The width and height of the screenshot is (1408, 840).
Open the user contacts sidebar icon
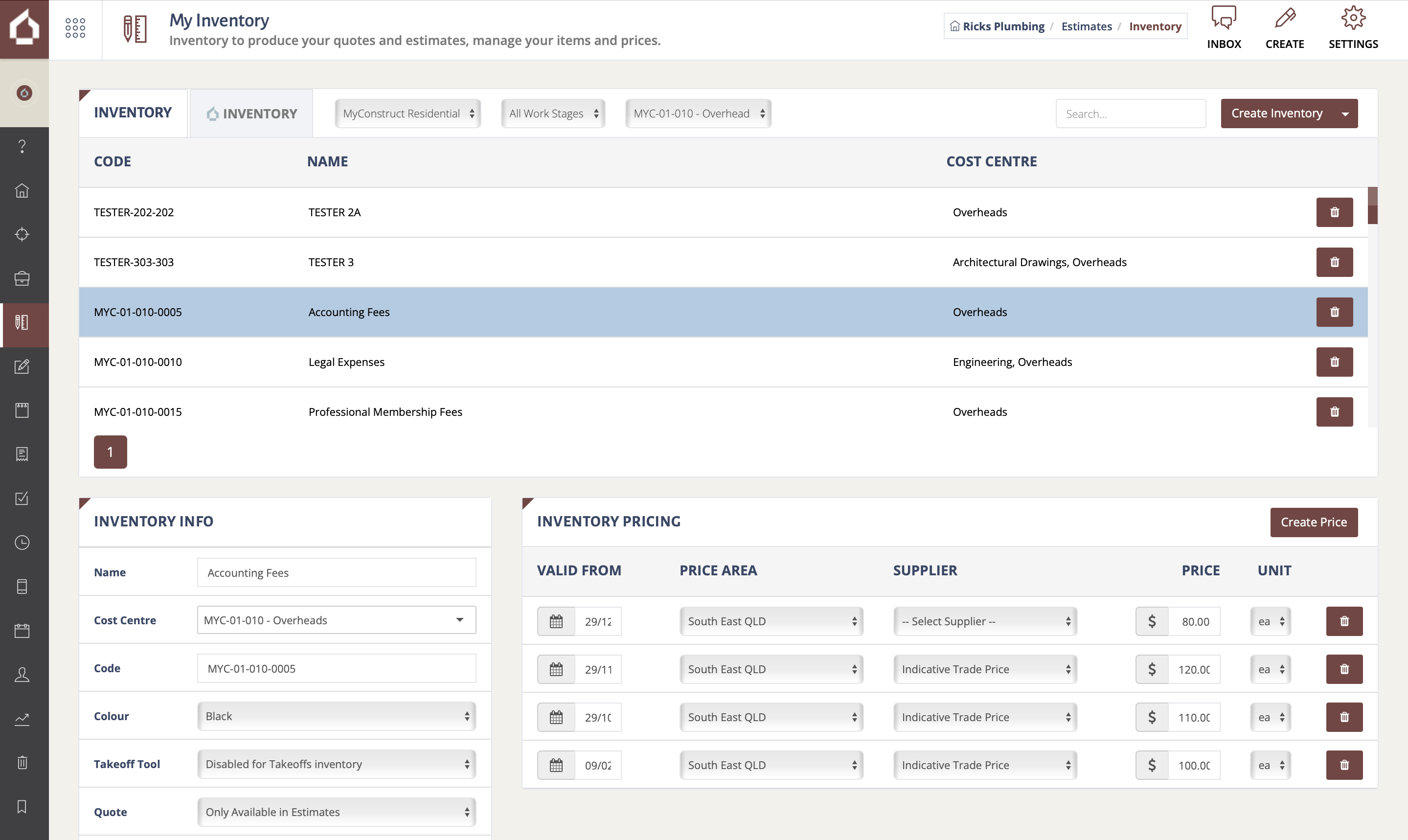22,675
